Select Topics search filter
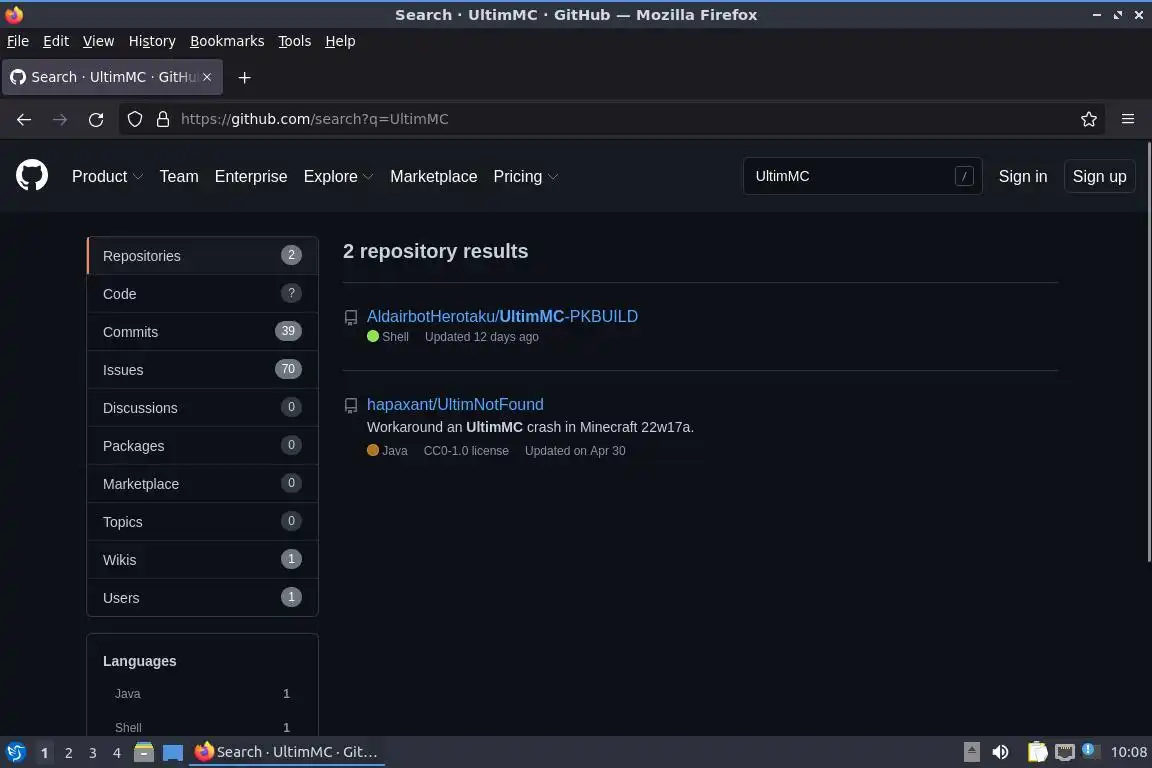The image size is (1152, 768). tap(203, 522)
